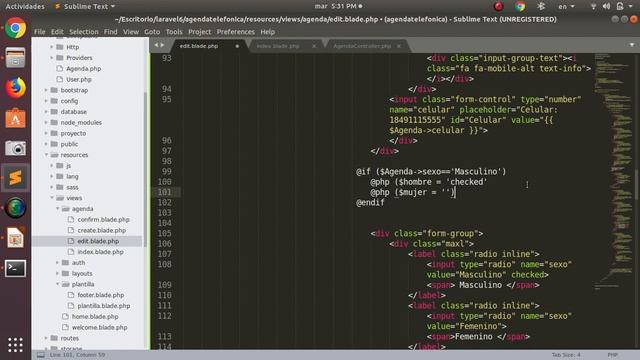
Task: Click the Sublime Text dock icon
Action: coord(16,178)
